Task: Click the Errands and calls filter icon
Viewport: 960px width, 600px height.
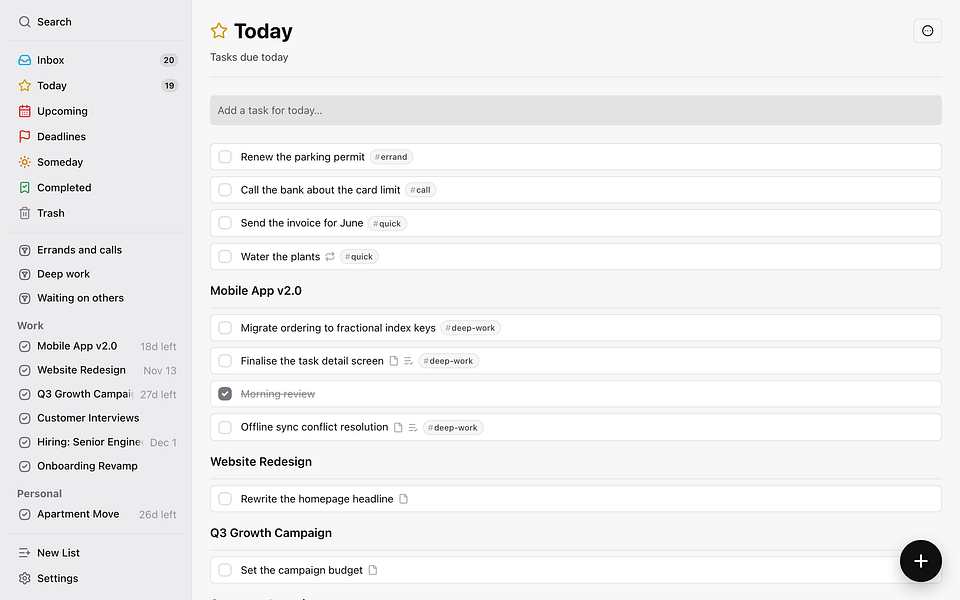Action: (24, 250)
